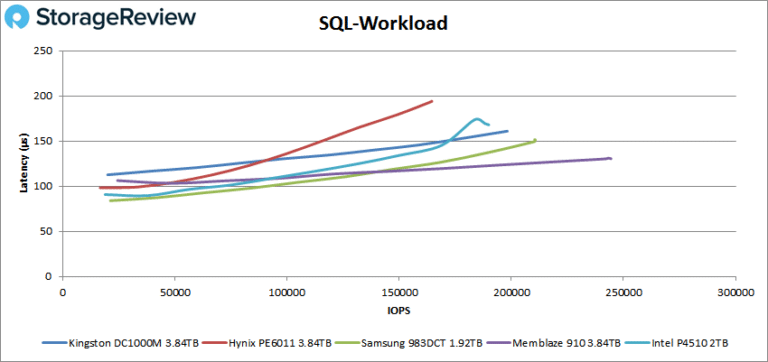Screen dimensions: 768x362
Task: Click the IOPS axis title
Action: tap(399, 311)
